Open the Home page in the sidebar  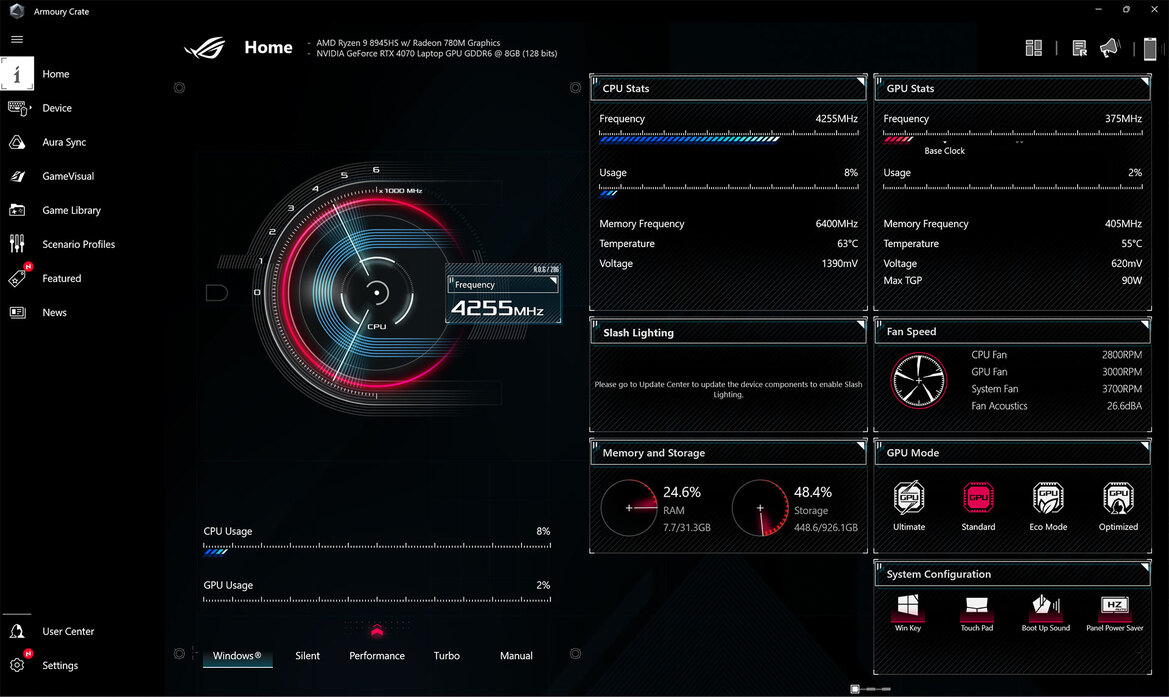55,74
